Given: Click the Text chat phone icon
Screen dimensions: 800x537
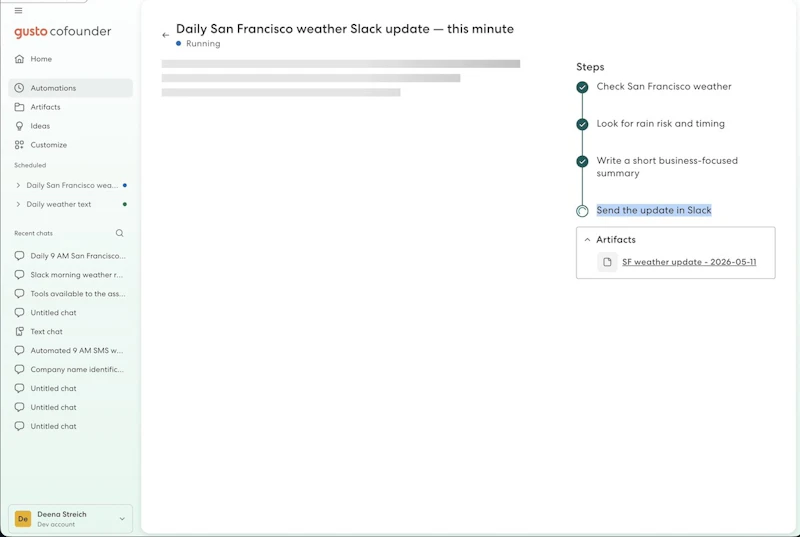Looking at the screenshot, I should (x=19, y=331).
